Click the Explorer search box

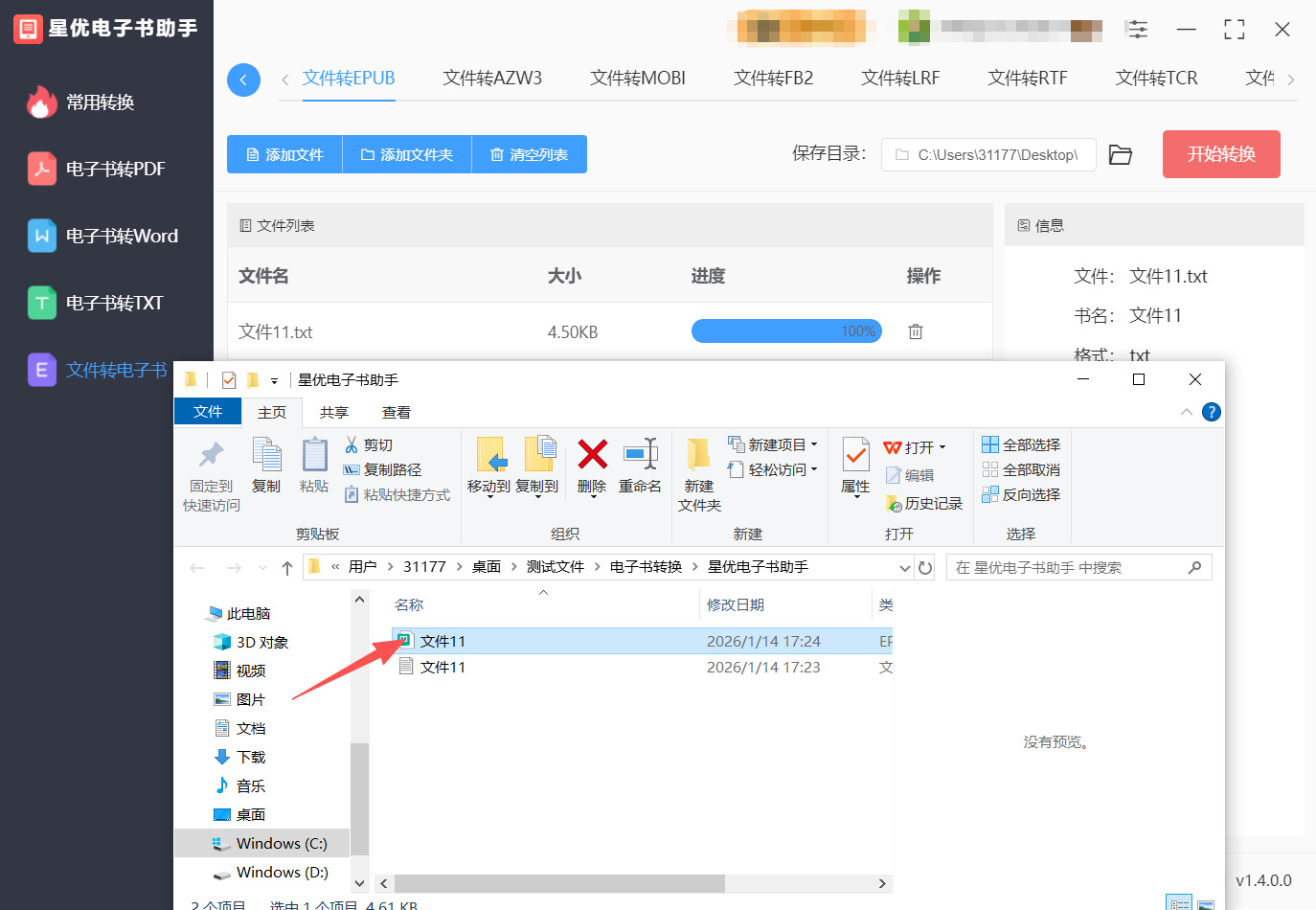tap(1078, 568)
